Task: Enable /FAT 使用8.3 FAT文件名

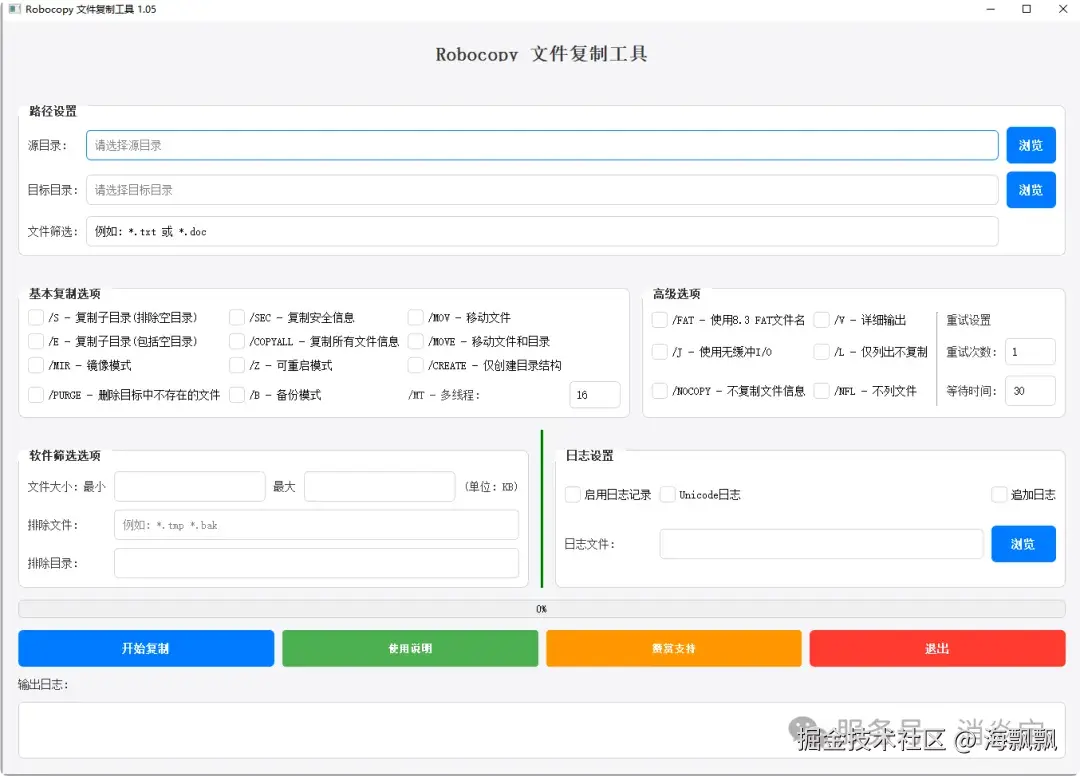Action: coord(658,319)
